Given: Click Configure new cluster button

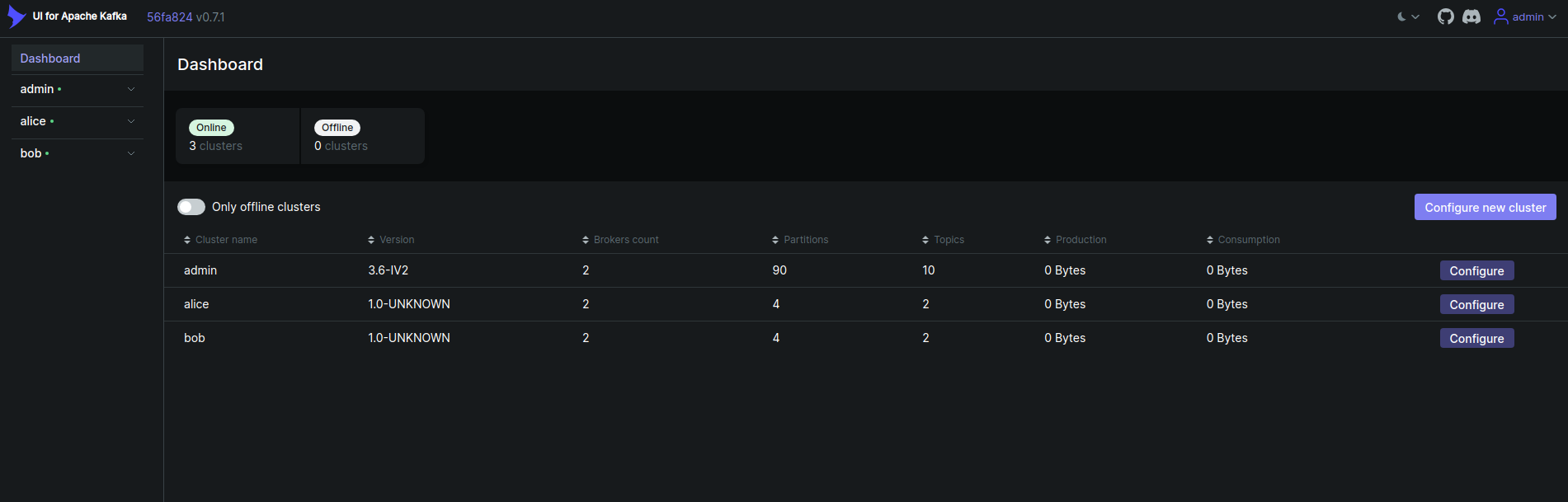Looking at the screenshot, I should tap(1485, 208).
